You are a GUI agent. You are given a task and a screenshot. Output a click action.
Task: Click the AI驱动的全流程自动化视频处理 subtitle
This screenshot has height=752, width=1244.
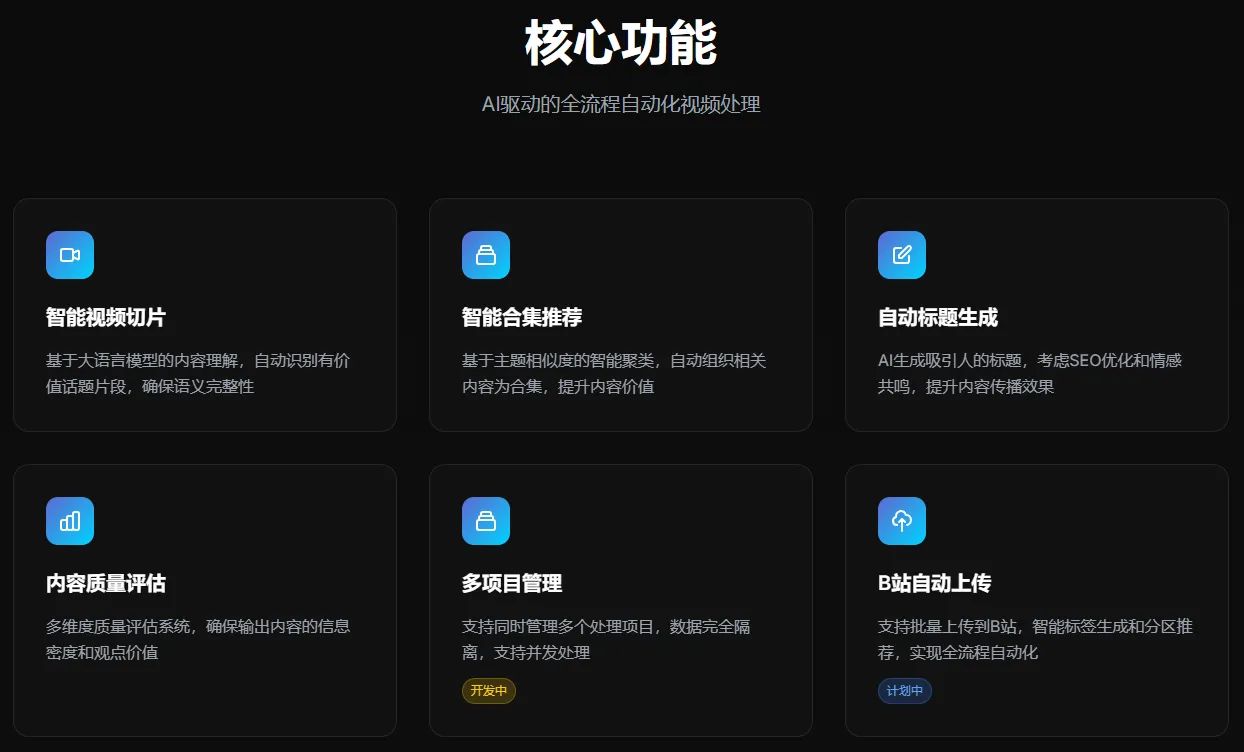pyautogui.click(x=621, y=104)
